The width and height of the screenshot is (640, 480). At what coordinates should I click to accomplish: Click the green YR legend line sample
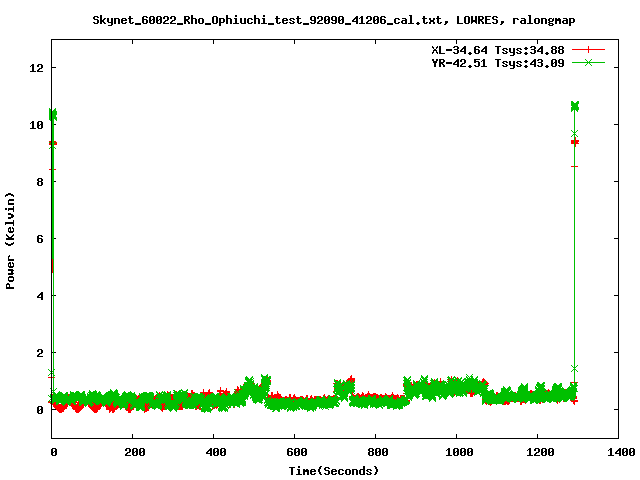click(x=588, y=62)
